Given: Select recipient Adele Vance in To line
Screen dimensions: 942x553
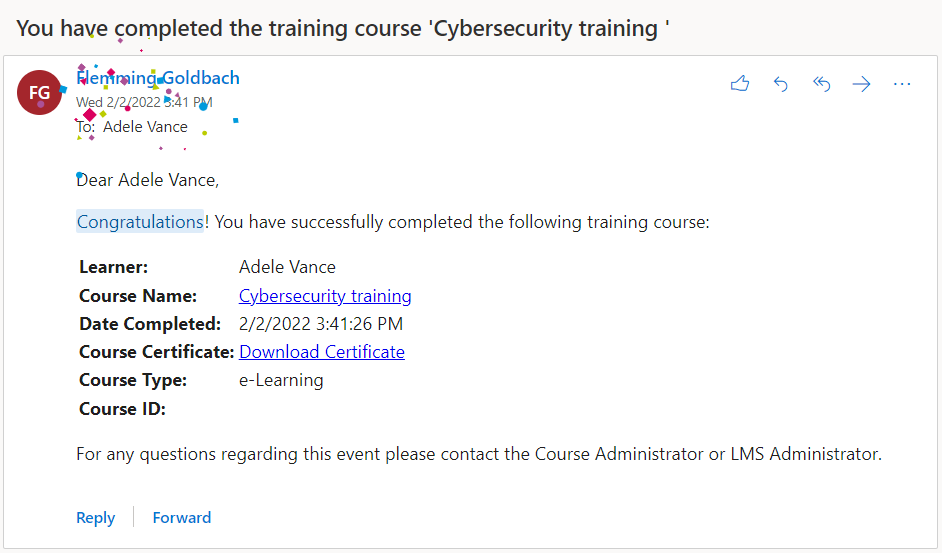Looking at the screenshot, I should pos(145,127).
